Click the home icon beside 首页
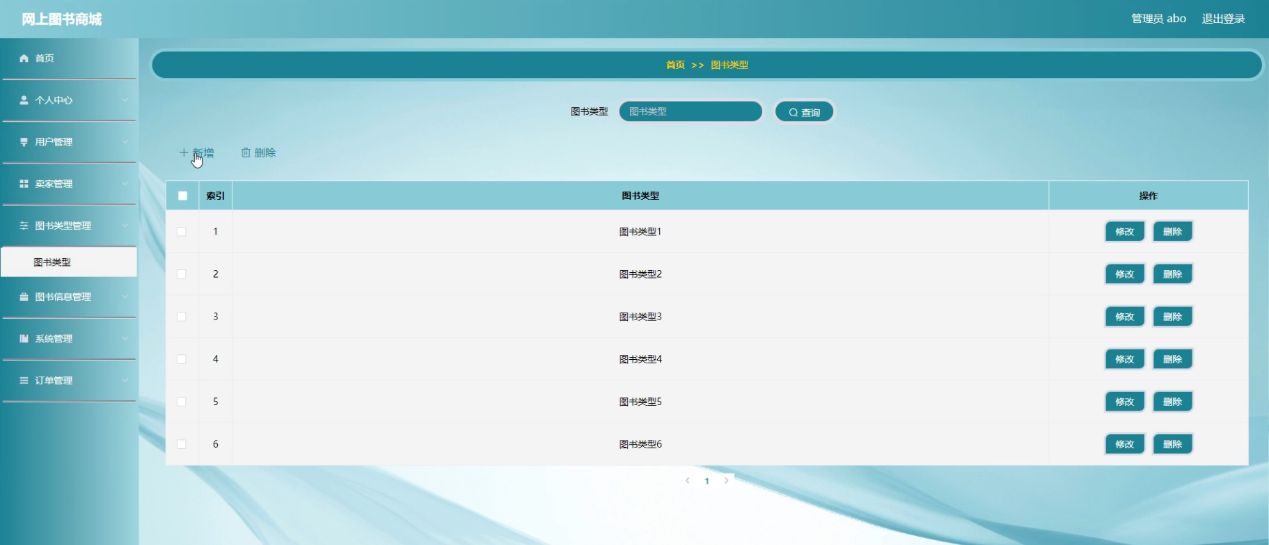The image size is (1269, 545). click(25, 59)
